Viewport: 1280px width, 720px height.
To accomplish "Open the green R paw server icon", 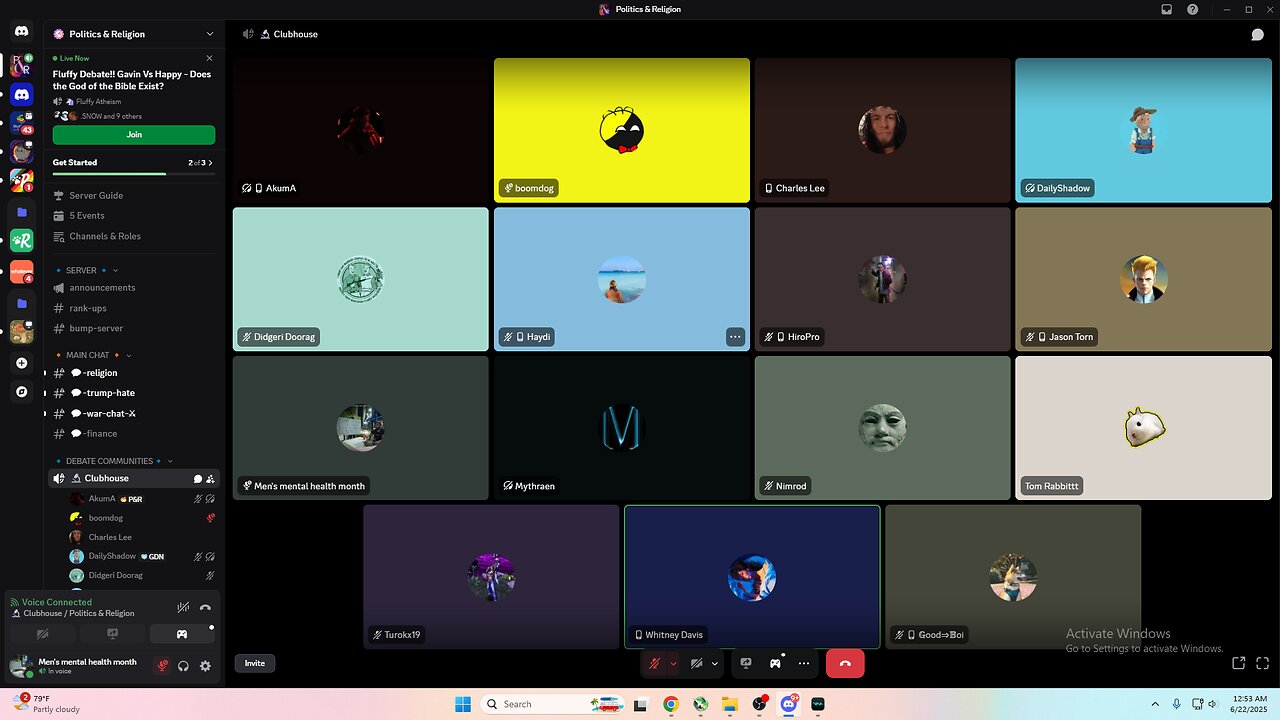I will (22, 240).
